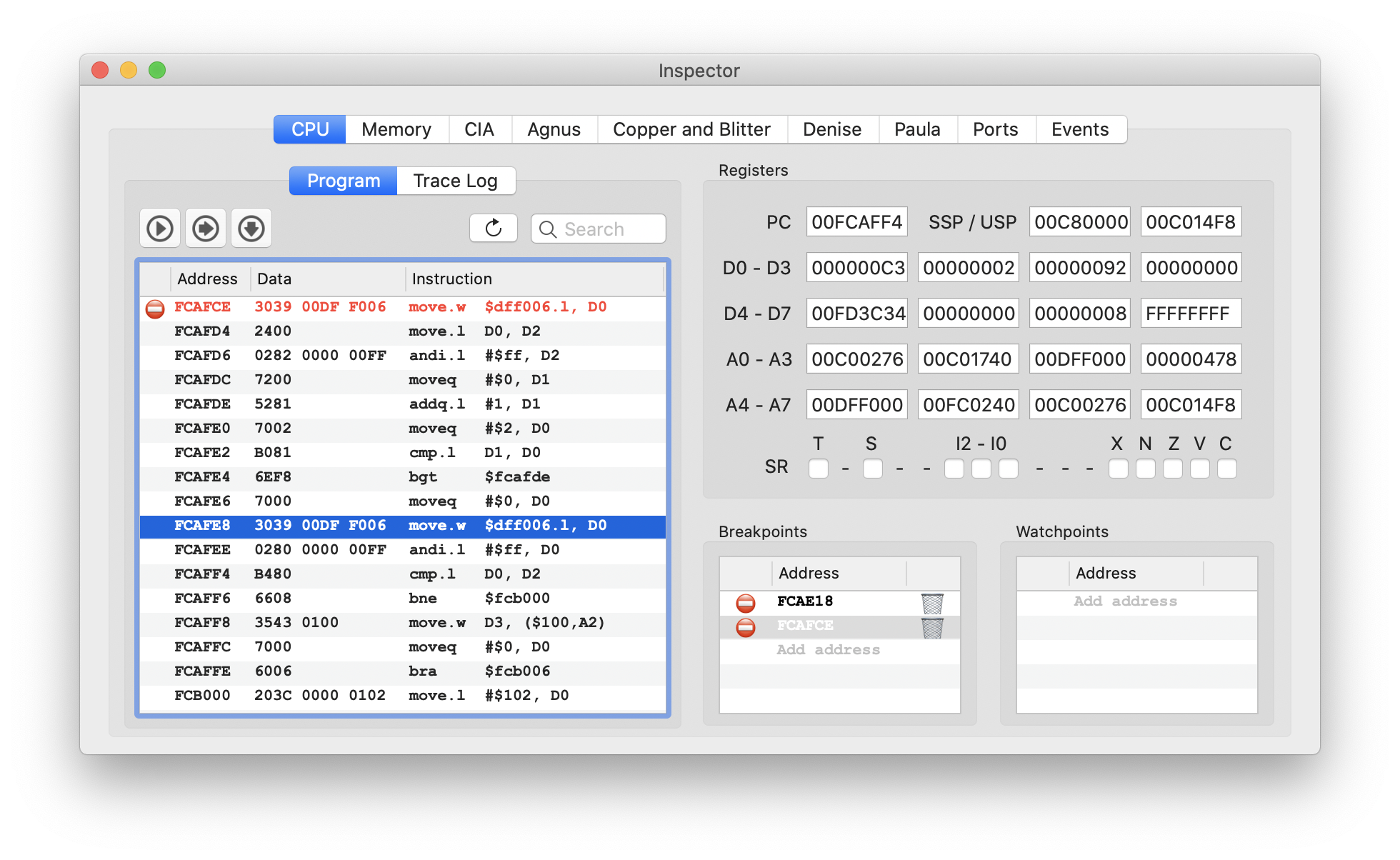This screenshot has height=860, width=1400.
Task: Toggle the C carry flag checkbox
Action: point(1227,469)
